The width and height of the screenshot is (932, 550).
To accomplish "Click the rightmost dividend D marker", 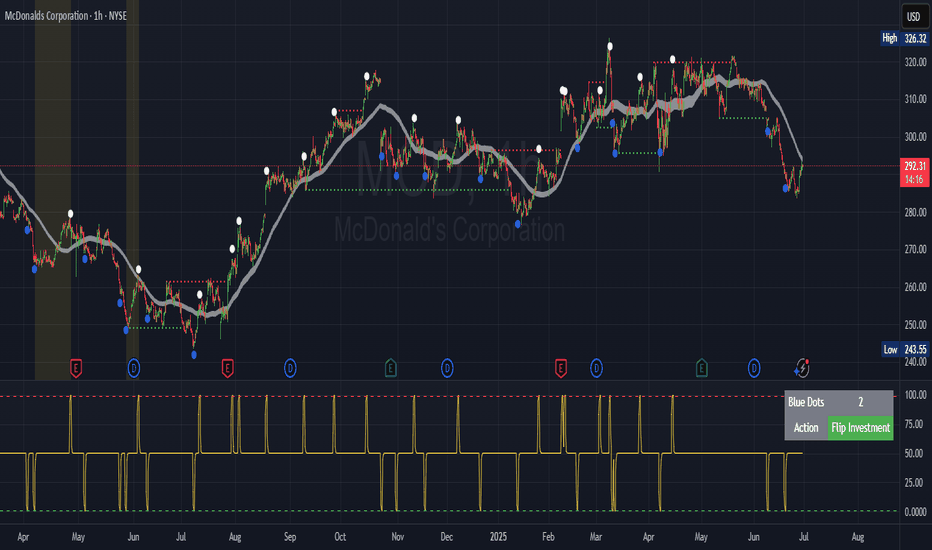I will tap(754, 369).
